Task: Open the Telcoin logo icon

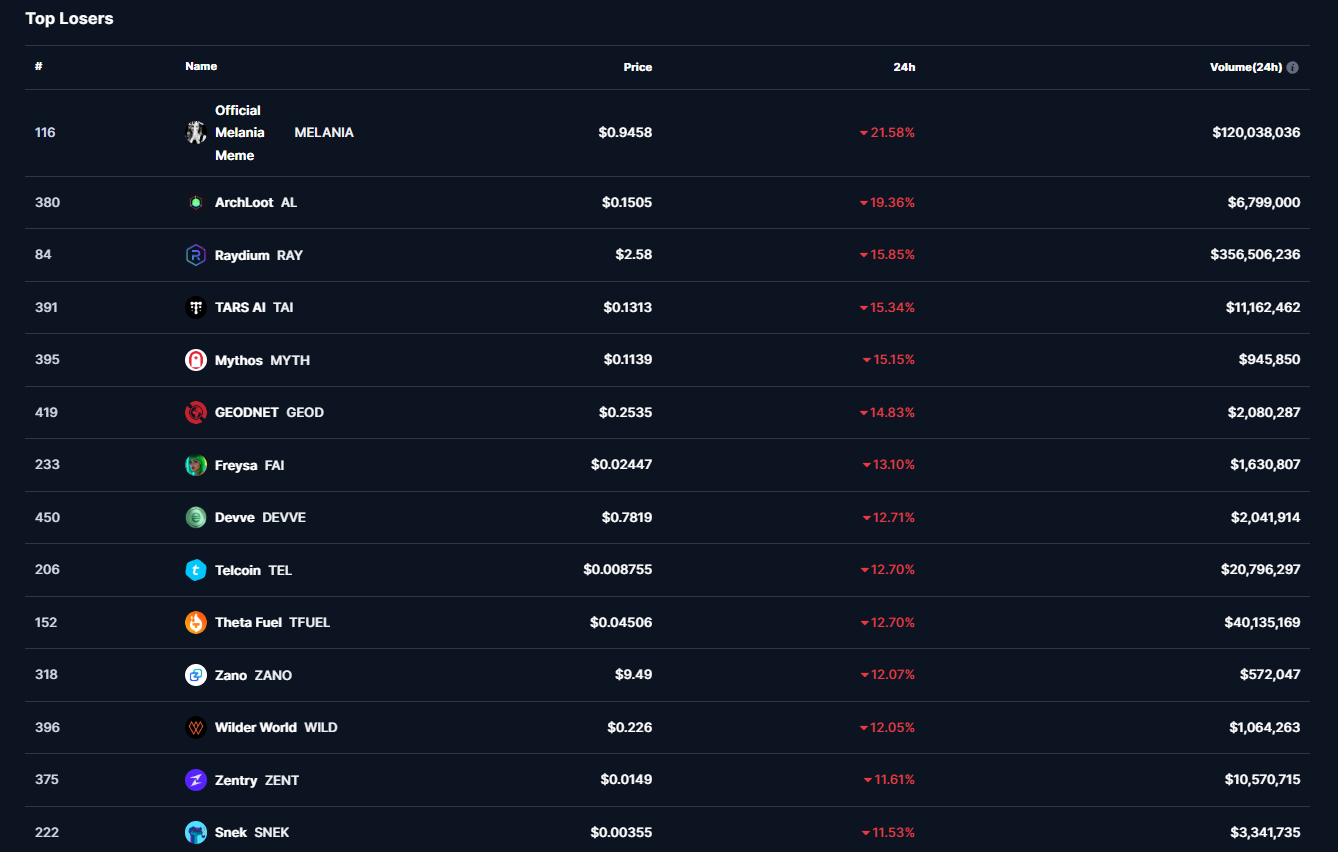Action: point(196,570)
